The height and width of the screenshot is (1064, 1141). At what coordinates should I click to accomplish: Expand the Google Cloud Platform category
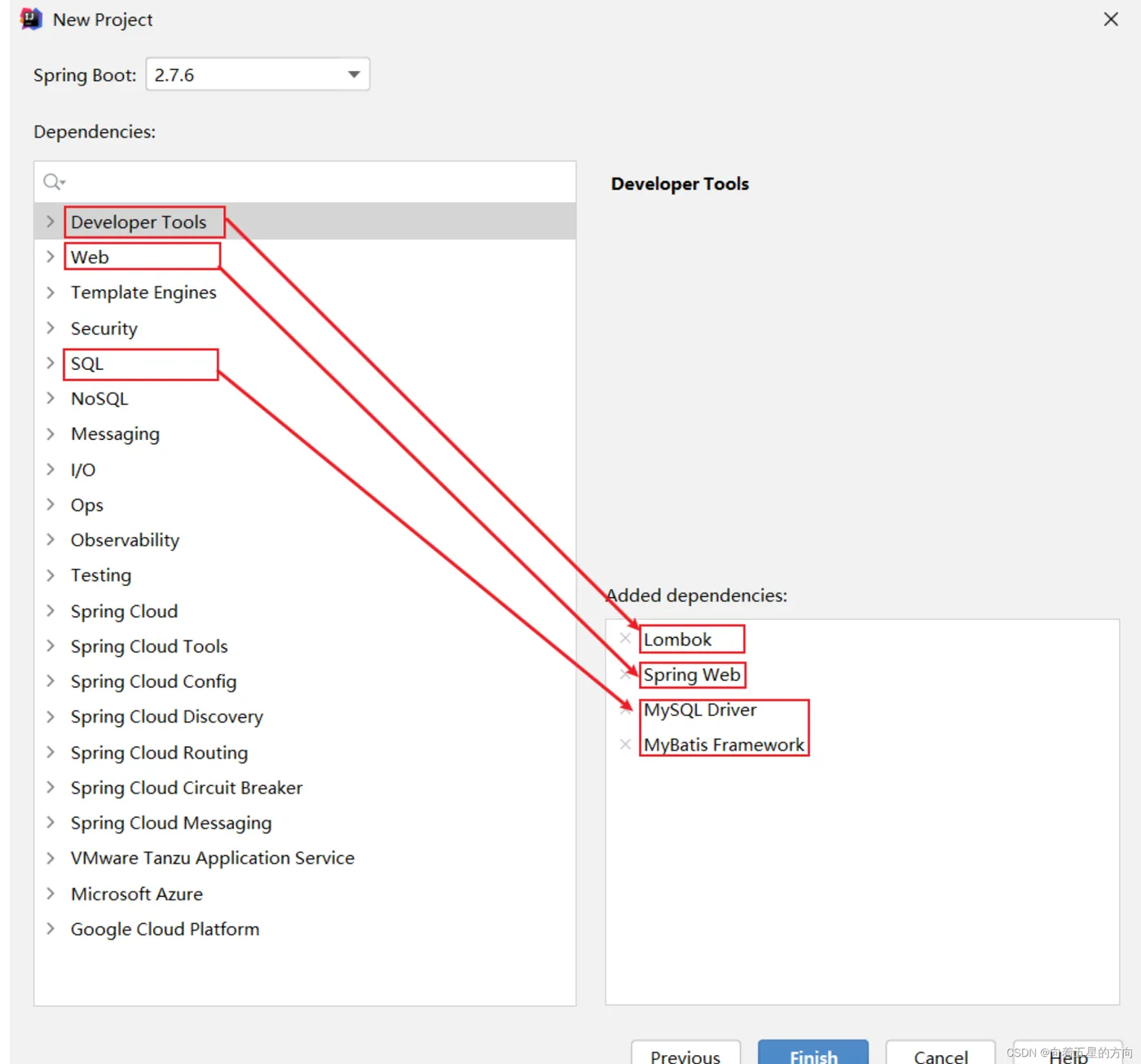coord(51,929)
